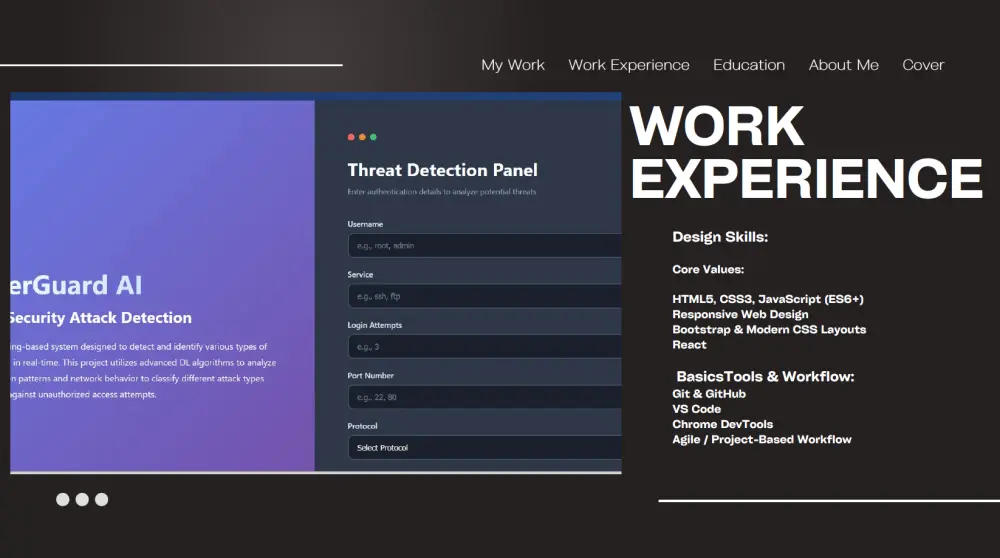Open the Select Protocol dropdown

[485, 448]
